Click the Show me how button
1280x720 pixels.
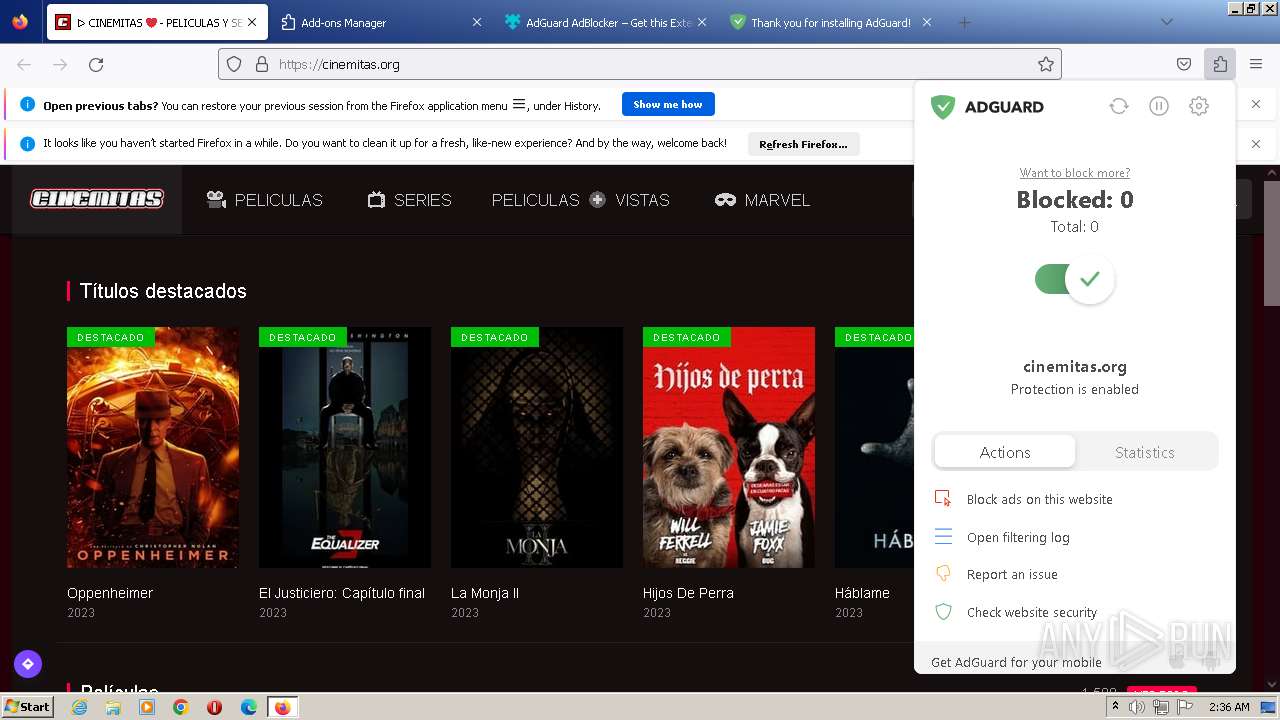[668, 104]
